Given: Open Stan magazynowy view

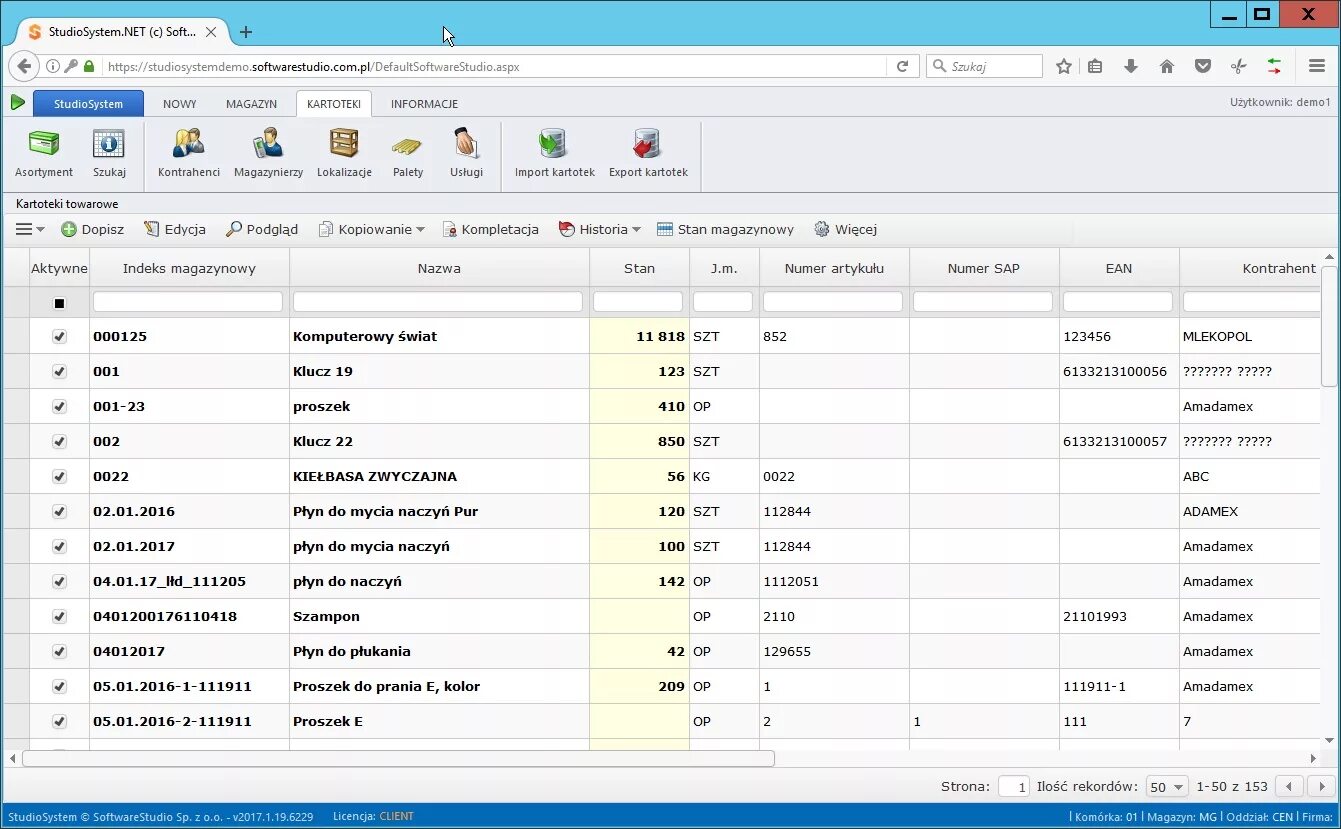Looking at the screenshot, I should (x=725, y=229).
